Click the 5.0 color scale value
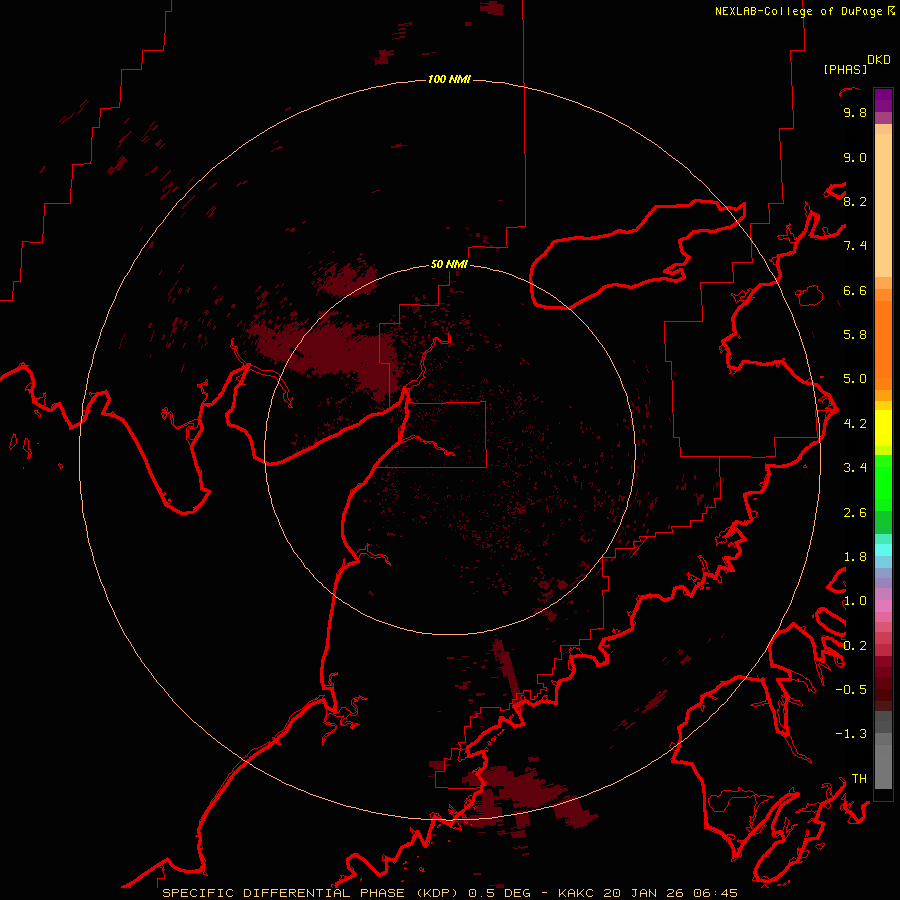The width and height of the screenshot is (900, 900). click(855, 379)
